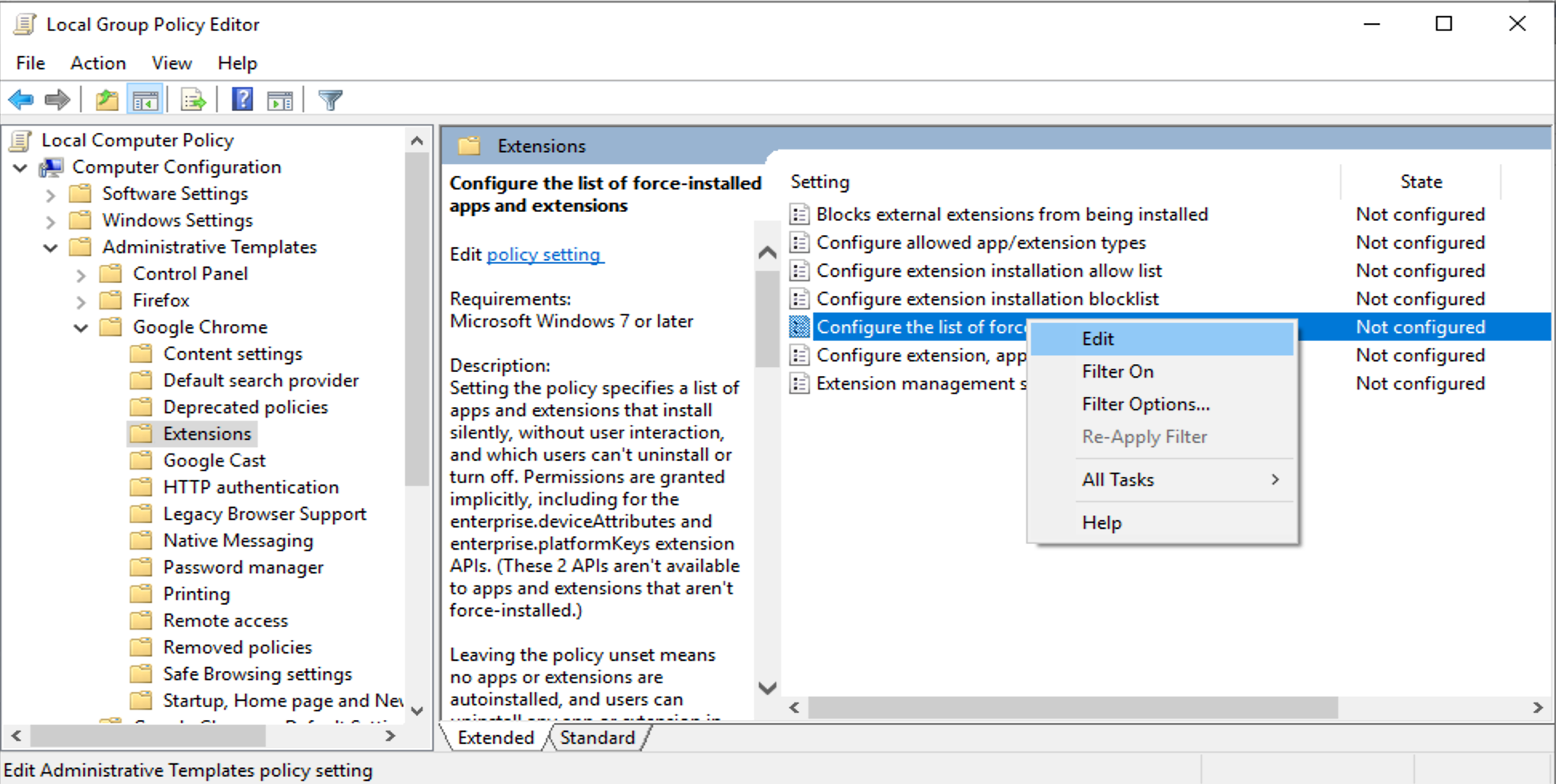The width and height of the screenshot is (1556, 784).
Task: Select the Native Messaging folder
Action: 238,541
